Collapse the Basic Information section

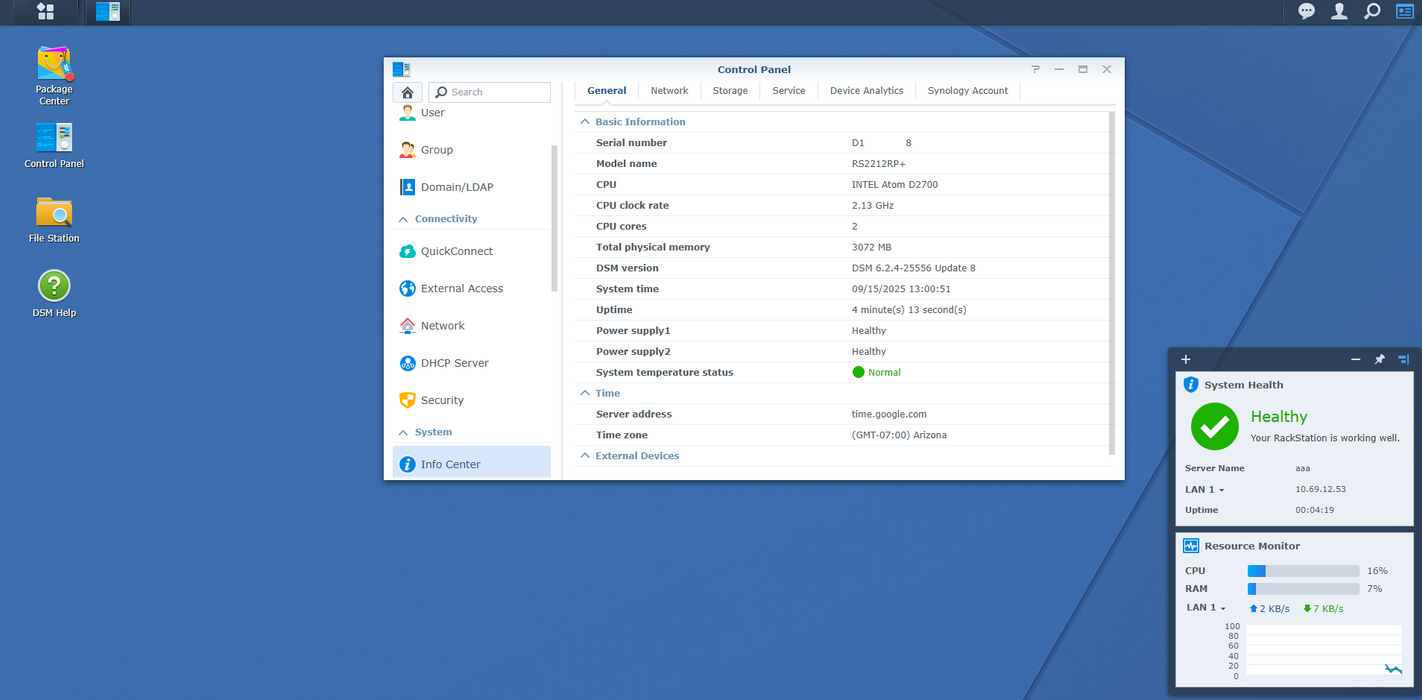click(586, 122)
